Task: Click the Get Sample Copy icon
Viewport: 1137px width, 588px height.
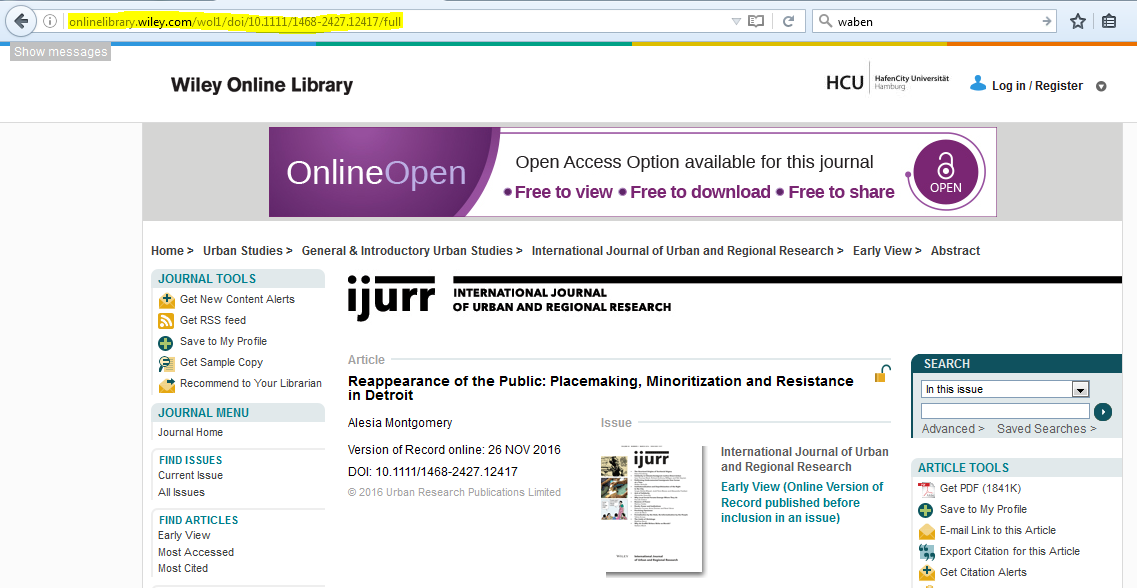Action: coord(167,363)
